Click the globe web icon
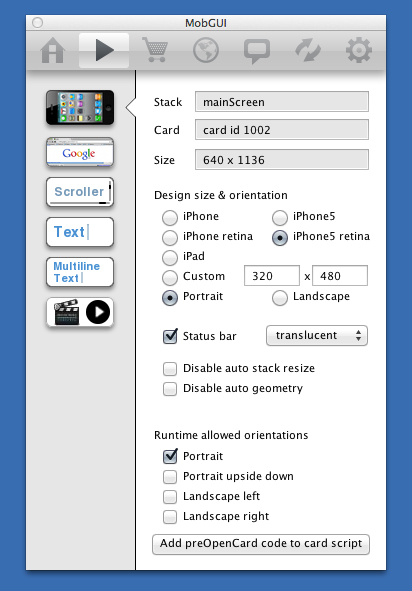Image resolution: width=412 pixels, height=591 pixels. pyautogui.click(x=206, y=50)
